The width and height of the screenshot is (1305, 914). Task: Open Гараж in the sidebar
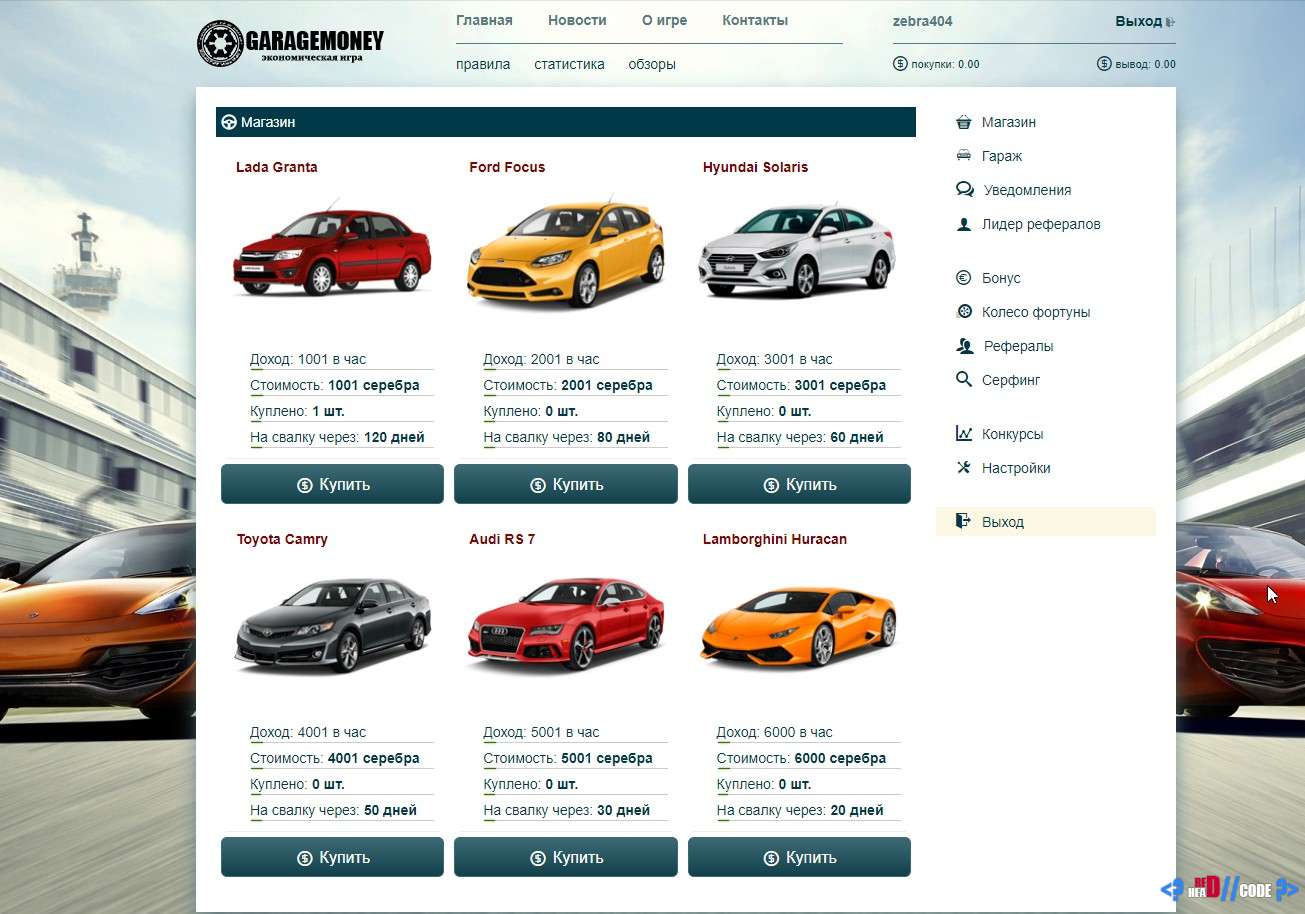(1002, 156)
